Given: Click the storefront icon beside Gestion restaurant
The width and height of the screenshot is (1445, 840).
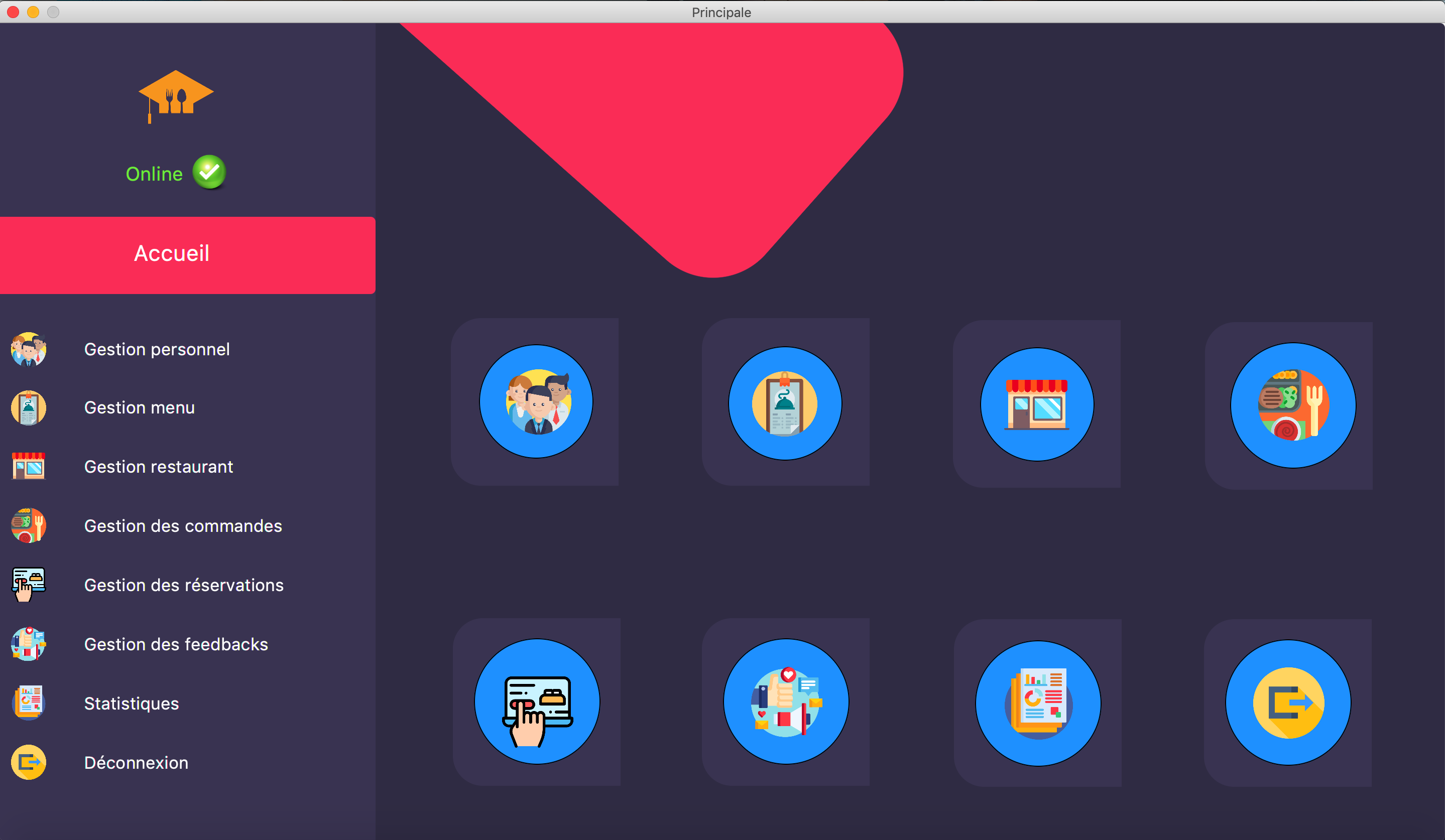Looking at the screenshot, I should tap(28, 466).
